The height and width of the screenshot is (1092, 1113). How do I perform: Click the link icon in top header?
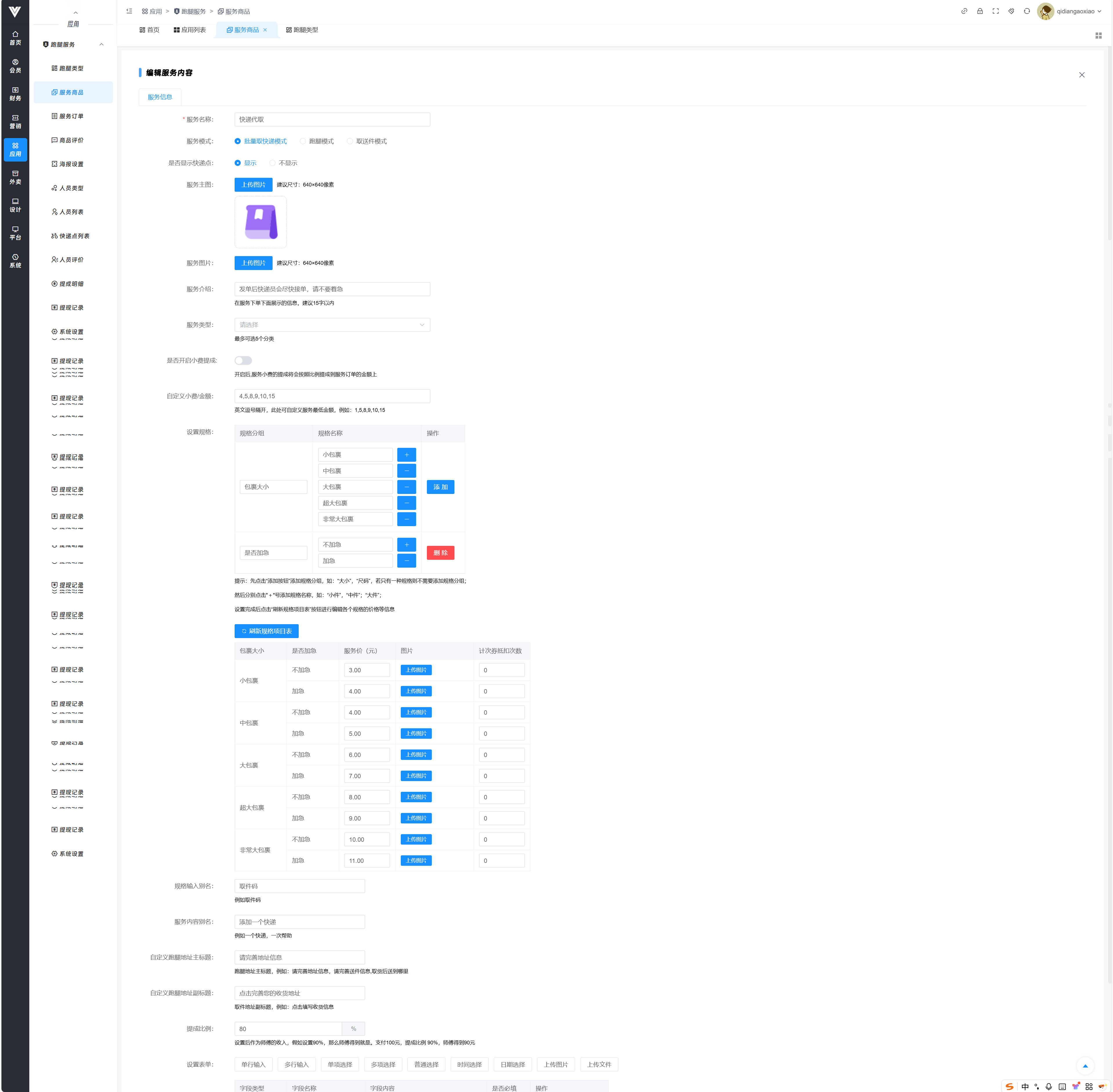[x=965, y=12]
